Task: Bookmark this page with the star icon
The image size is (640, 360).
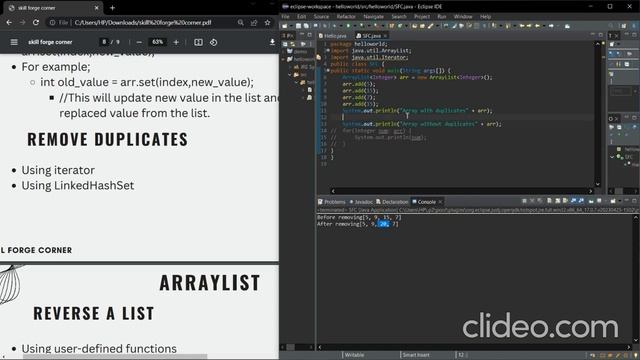Action: click(x=267, y=22)
